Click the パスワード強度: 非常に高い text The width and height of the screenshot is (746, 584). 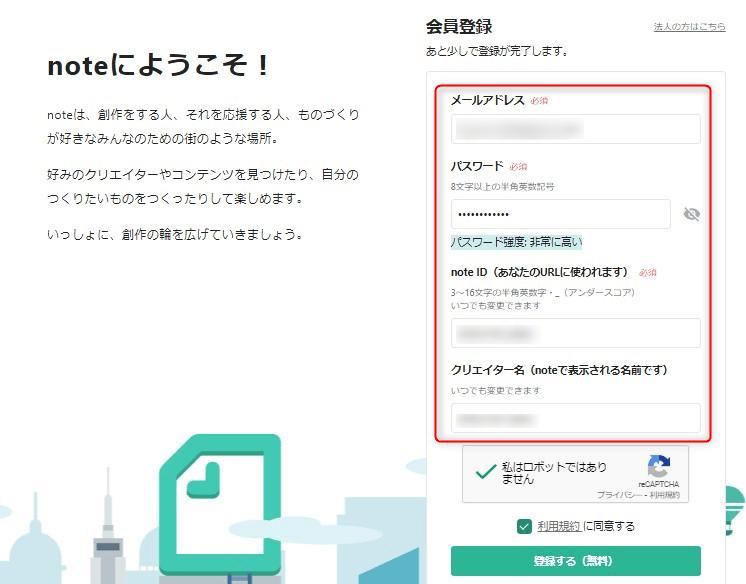click(516, 242)
